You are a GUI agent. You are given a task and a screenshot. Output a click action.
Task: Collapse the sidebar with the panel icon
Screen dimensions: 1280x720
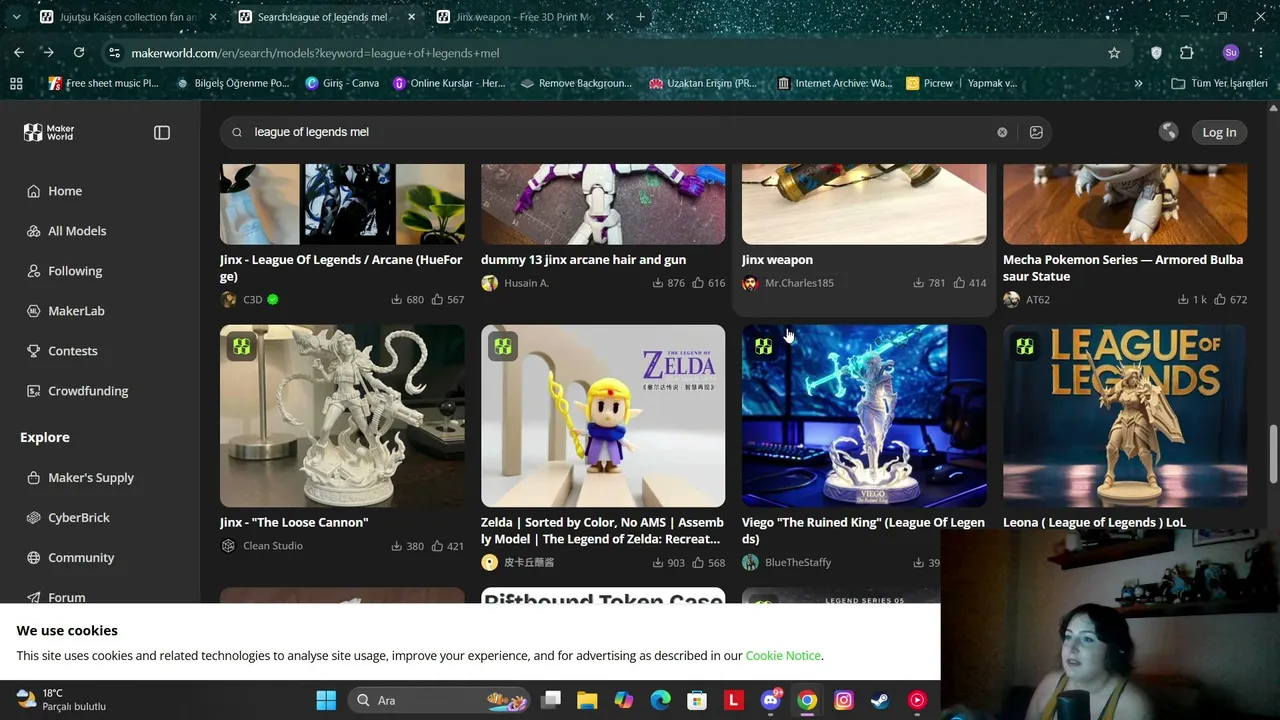[162, 132]
